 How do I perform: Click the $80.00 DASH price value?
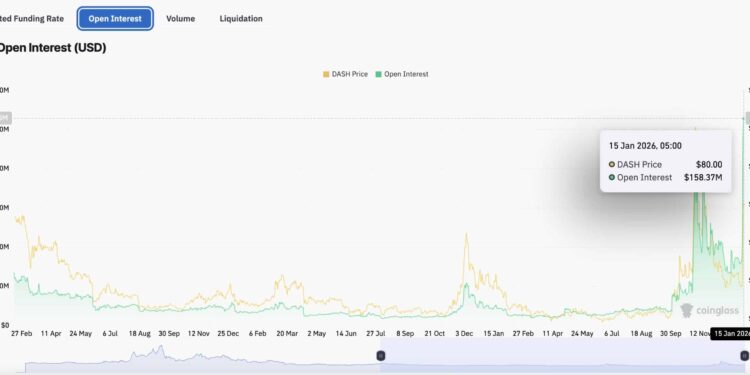point(709,165)
